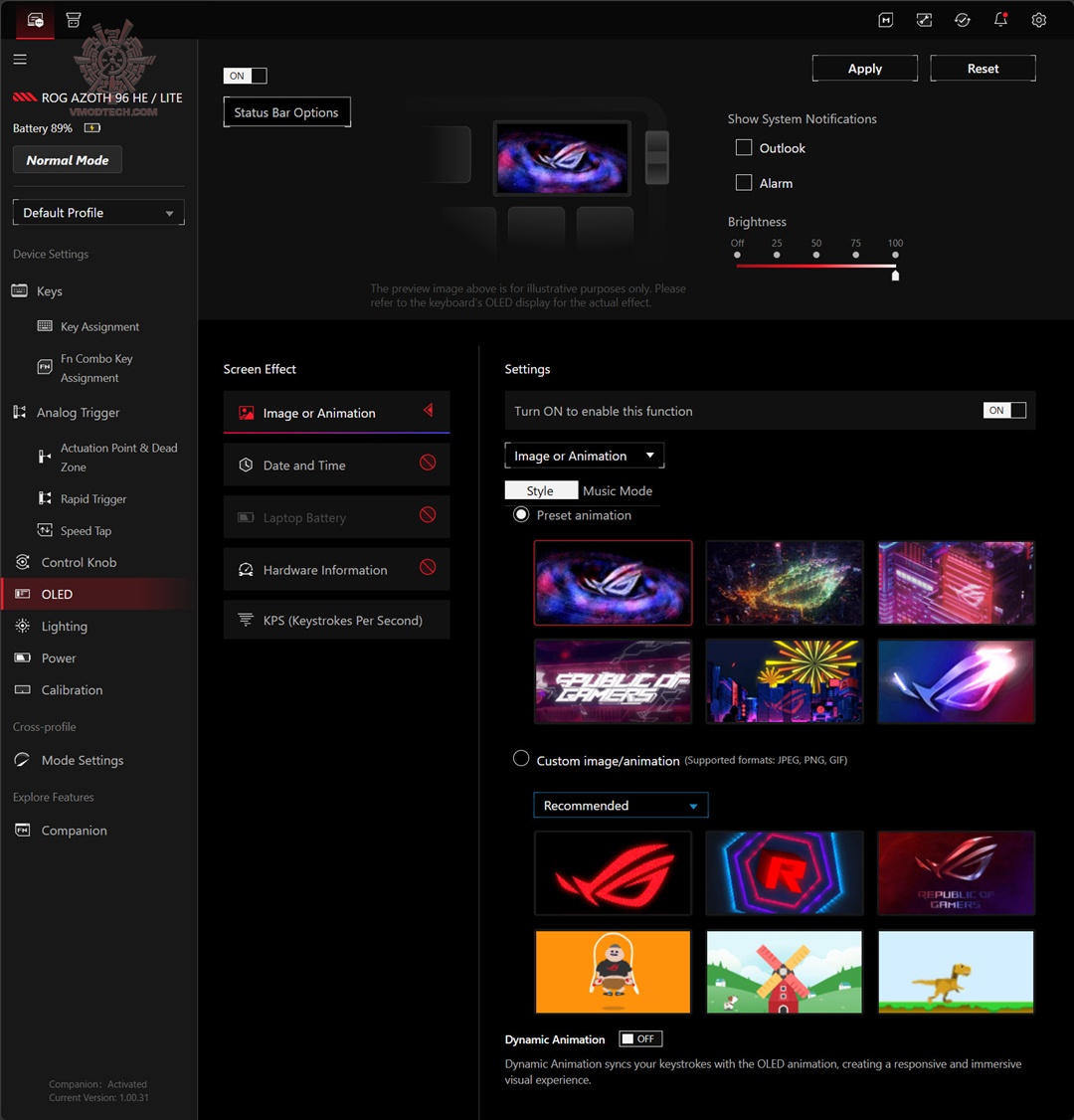The width and height of the screenshot is (1074, 1120).
Task: Click the red disabled icon beside Date and Time
Action: coord(428,463)
